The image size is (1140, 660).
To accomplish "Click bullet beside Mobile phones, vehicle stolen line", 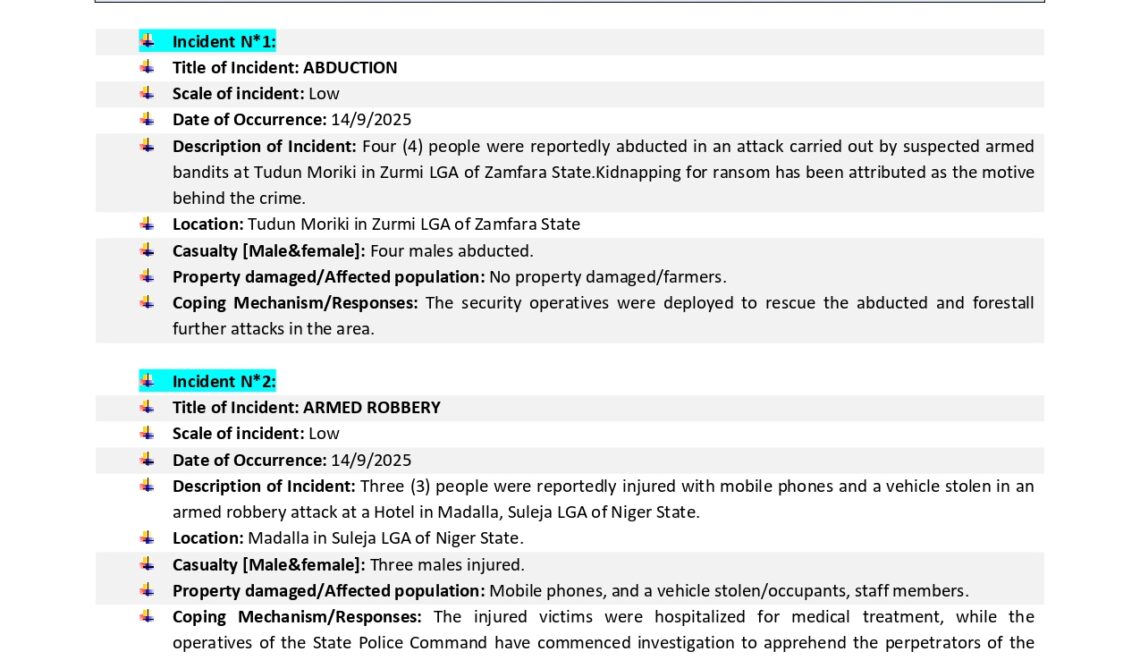I will tap(147, 590).
